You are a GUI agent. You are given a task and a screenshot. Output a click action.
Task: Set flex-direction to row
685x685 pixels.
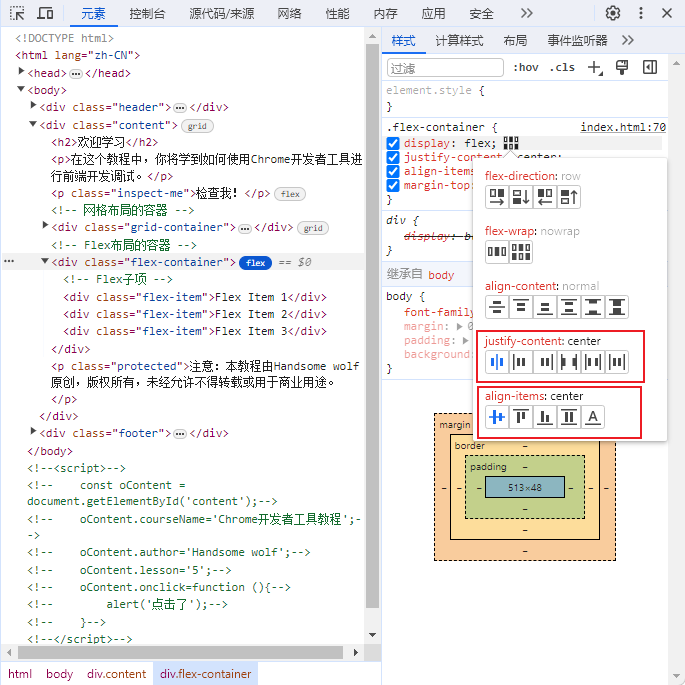point(497,197)
